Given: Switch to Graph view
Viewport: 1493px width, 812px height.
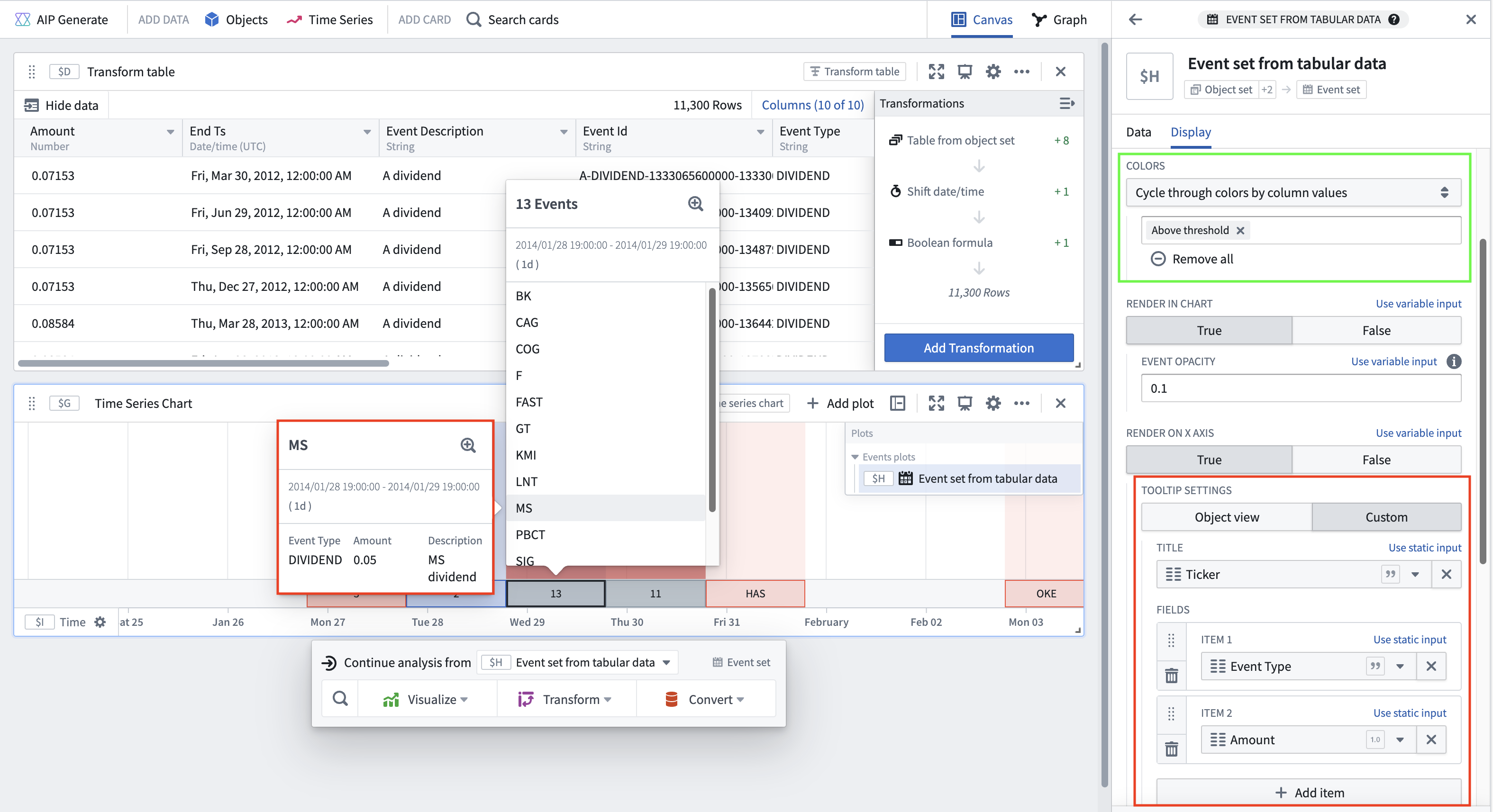Looking at the screenshot, I should point(1059,20).
